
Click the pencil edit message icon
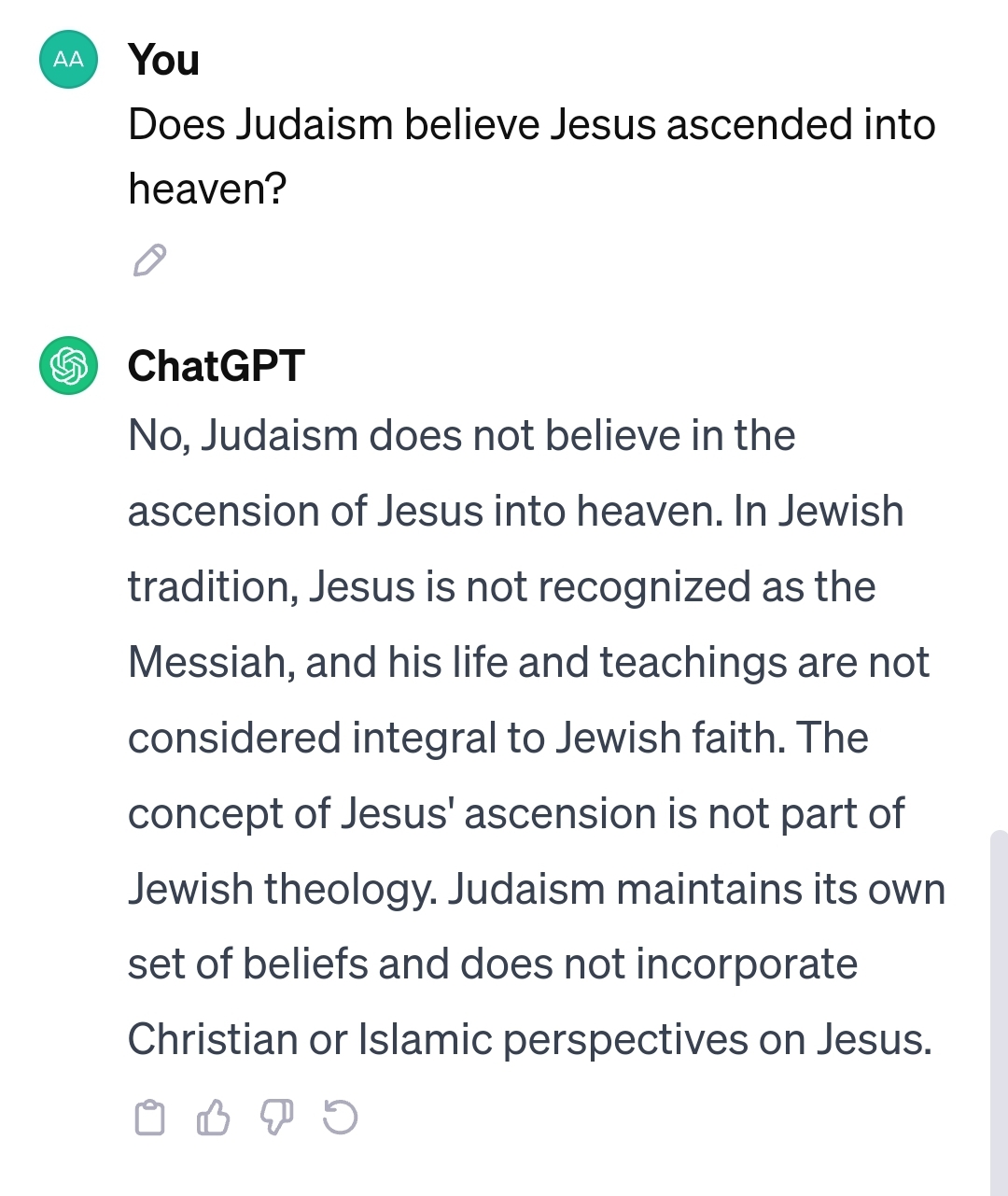(149, 260)
